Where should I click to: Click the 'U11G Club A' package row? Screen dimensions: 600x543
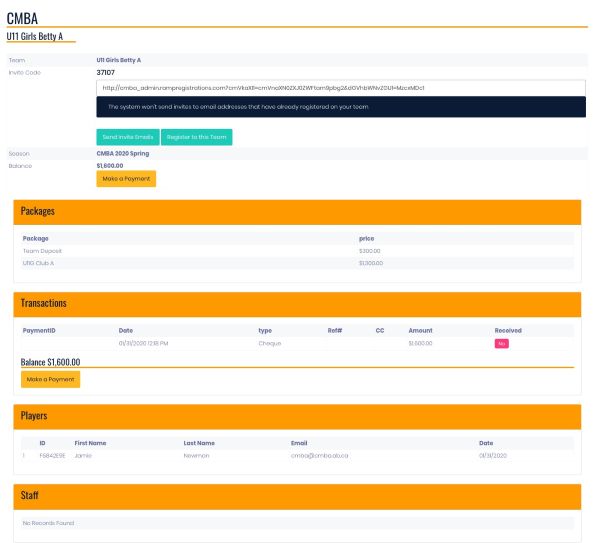[297, 263]
